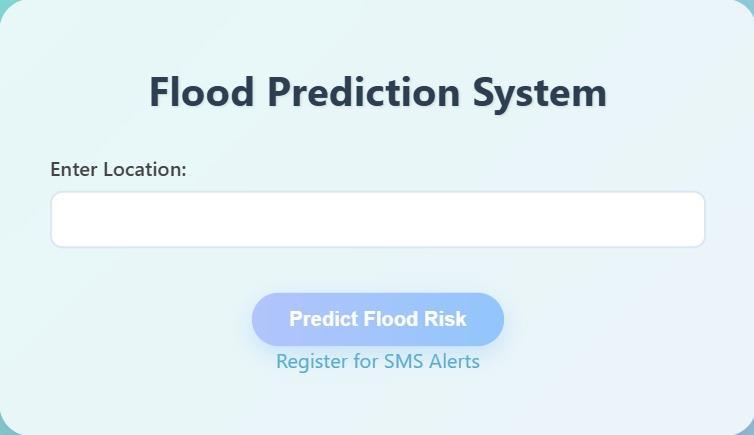The image size is (754, 435).
Task: Choose Register for SMS Alerts text link
Action: point(377,362)
